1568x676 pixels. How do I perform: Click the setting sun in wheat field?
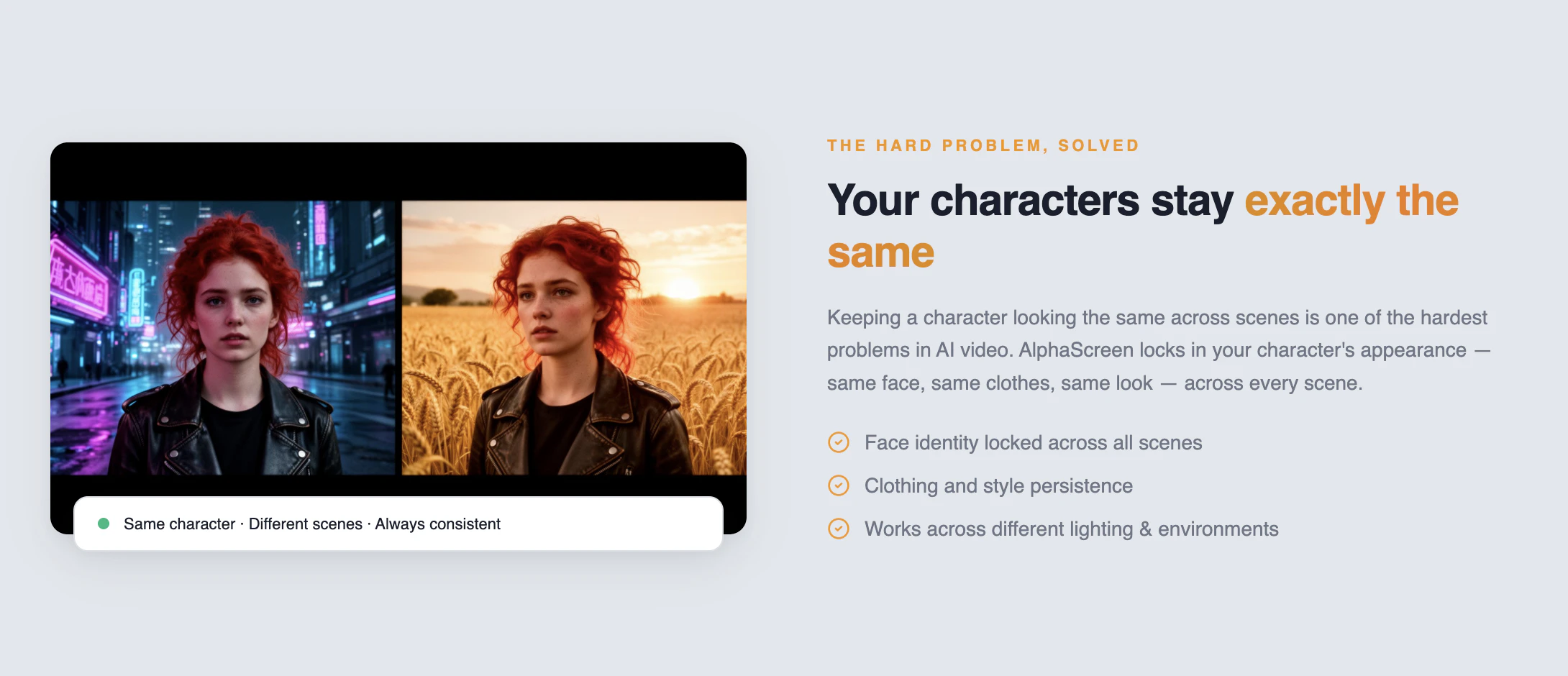coord(682,288)
